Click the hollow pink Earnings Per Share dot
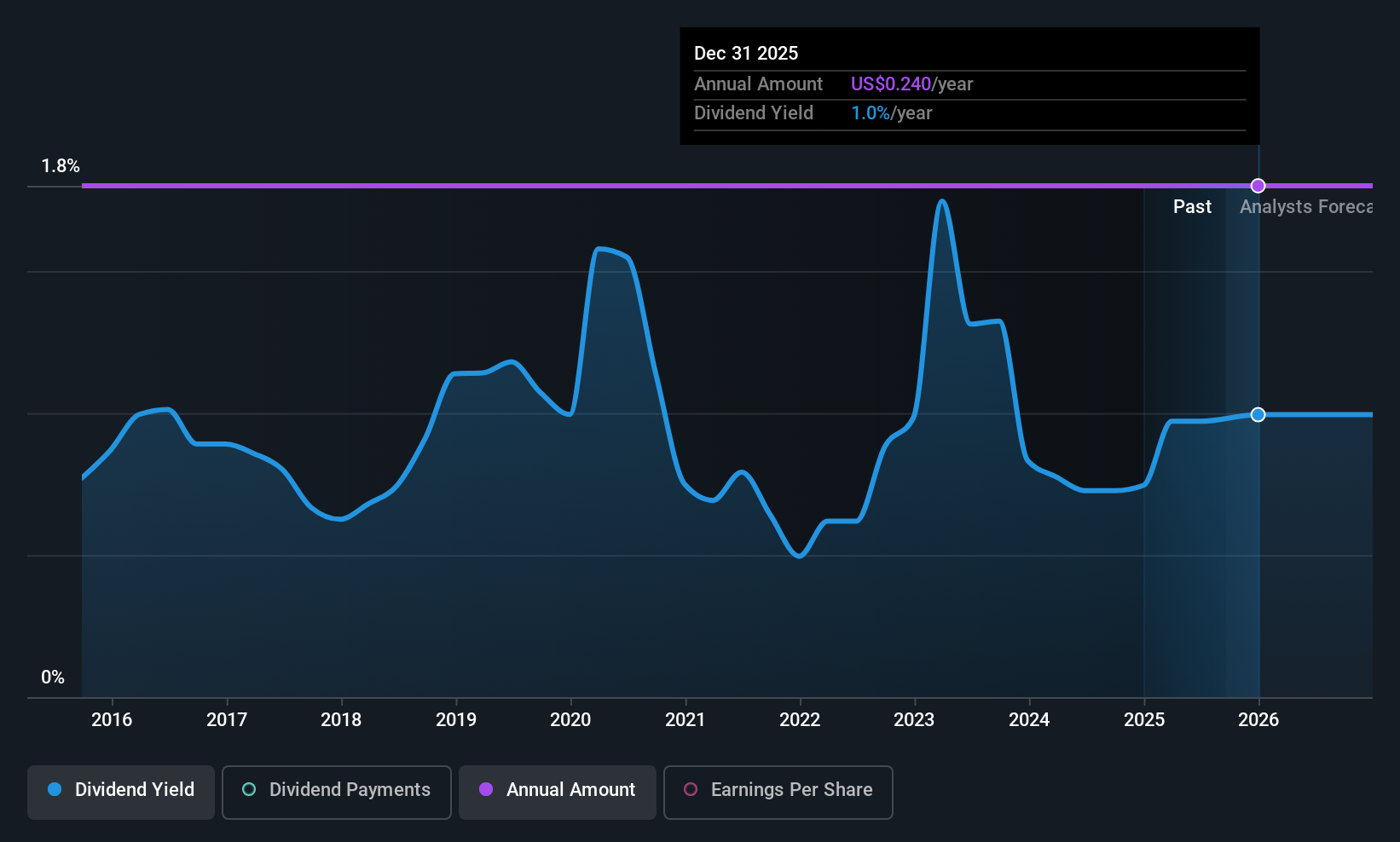This screenshot has width=1400, height=842. click(691, 789)
